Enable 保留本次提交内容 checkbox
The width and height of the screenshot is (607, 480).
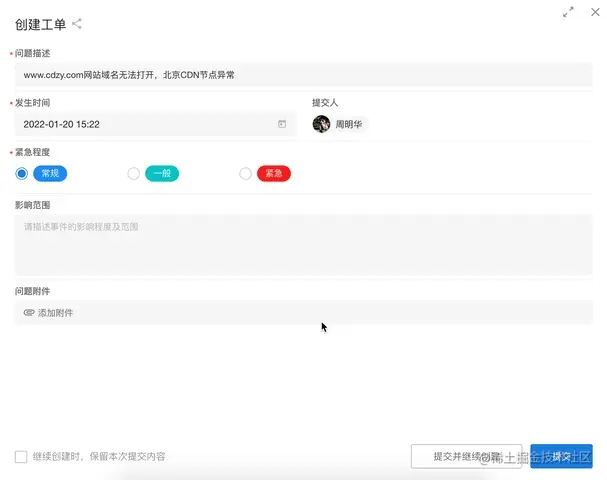coord(21,457)
